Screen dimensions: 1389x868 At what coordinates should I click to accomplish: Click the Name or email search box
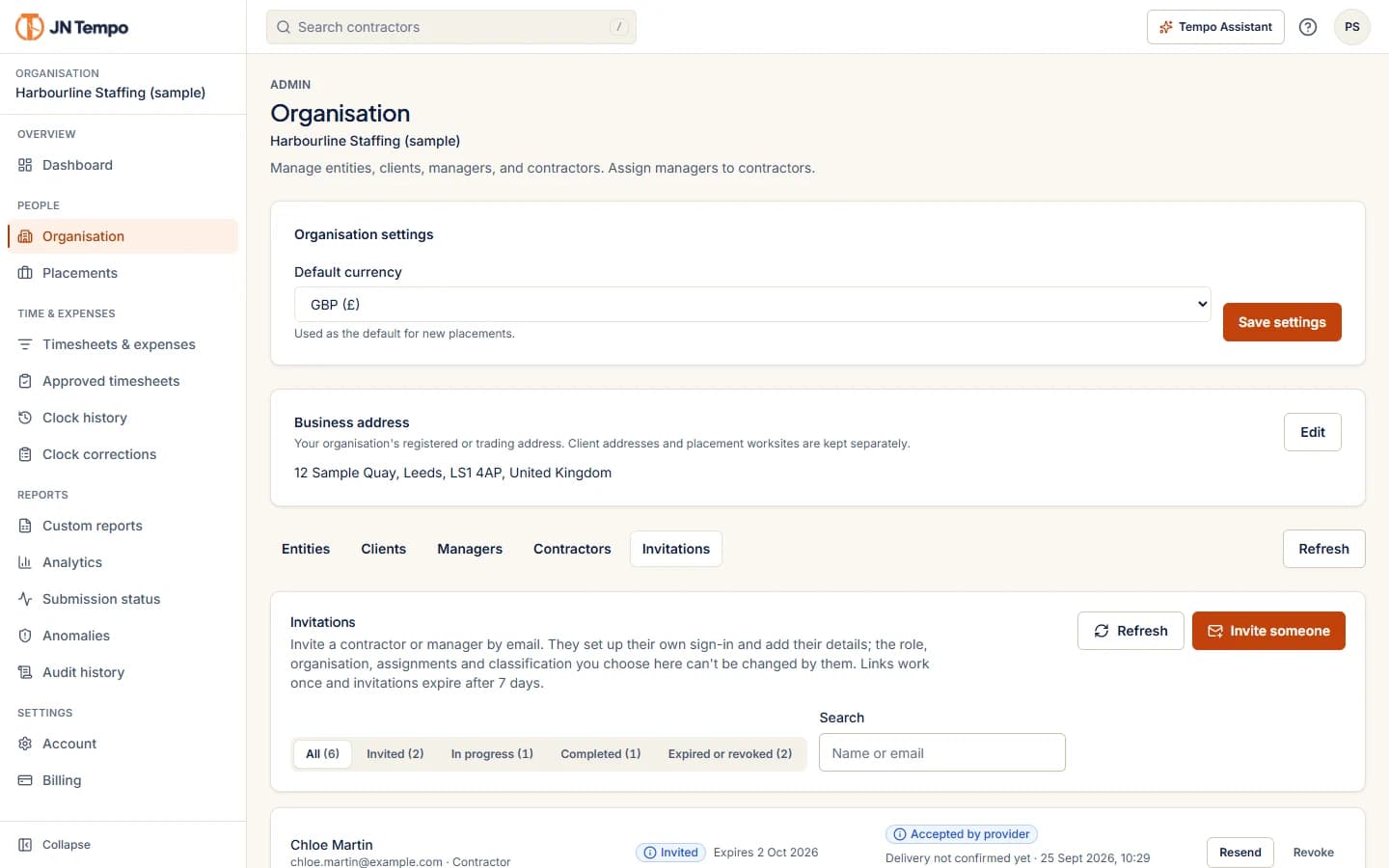pyautogui.click(x=942, y=752)
